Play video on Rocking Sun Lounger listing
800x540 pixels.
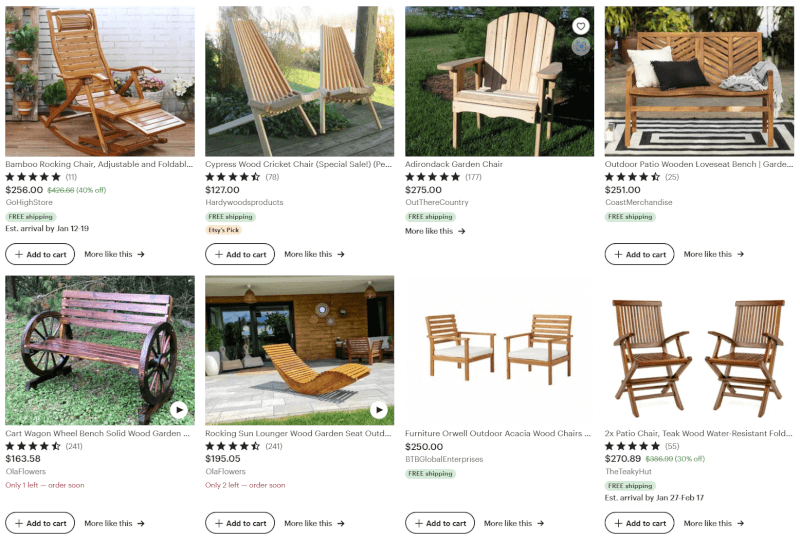click(379, 410)
